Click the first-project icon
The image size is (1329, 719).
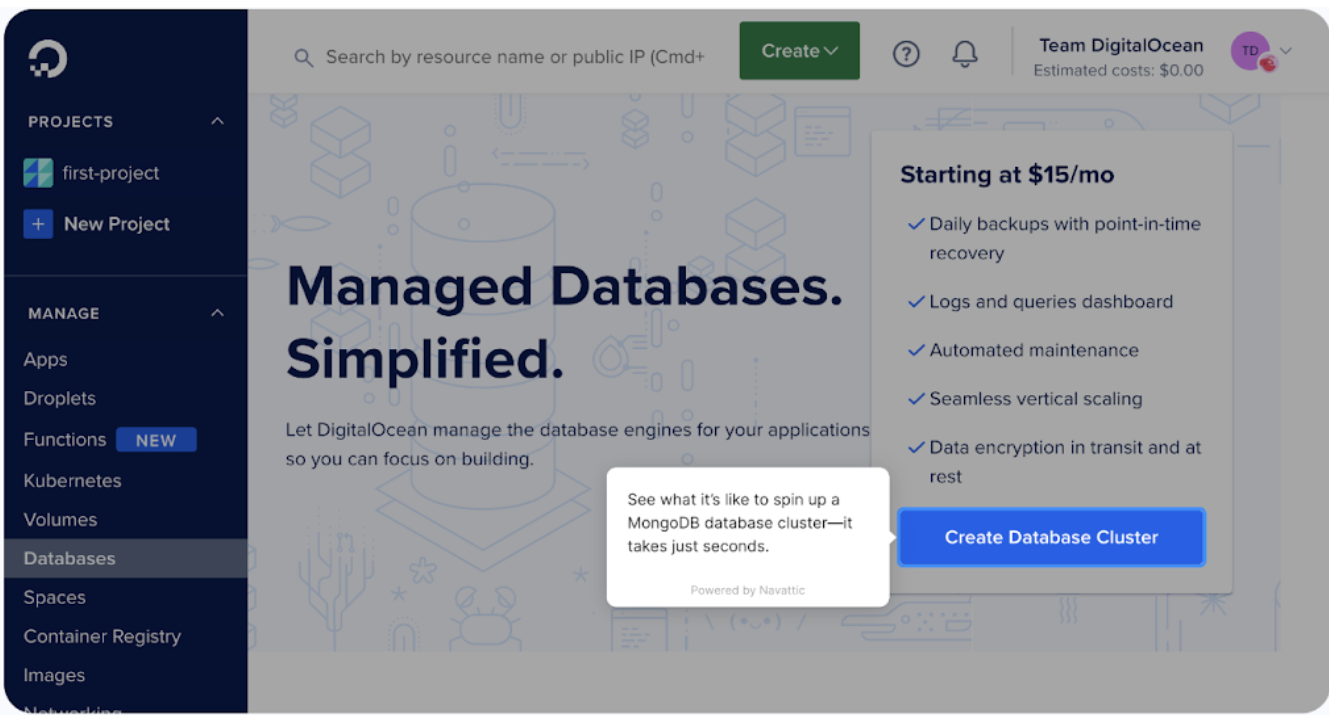[38, 173]
